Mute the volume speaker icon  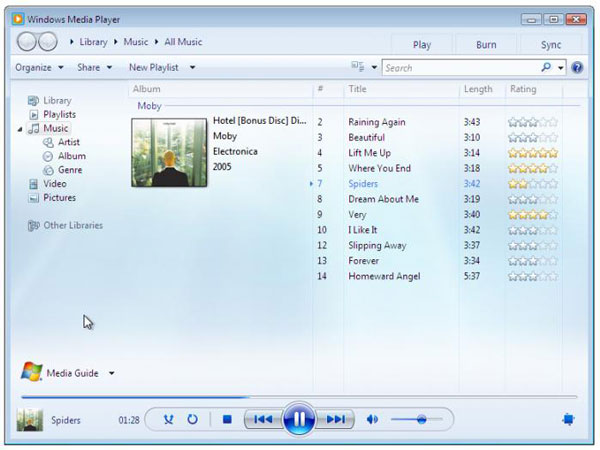click(x=372, y=420)
